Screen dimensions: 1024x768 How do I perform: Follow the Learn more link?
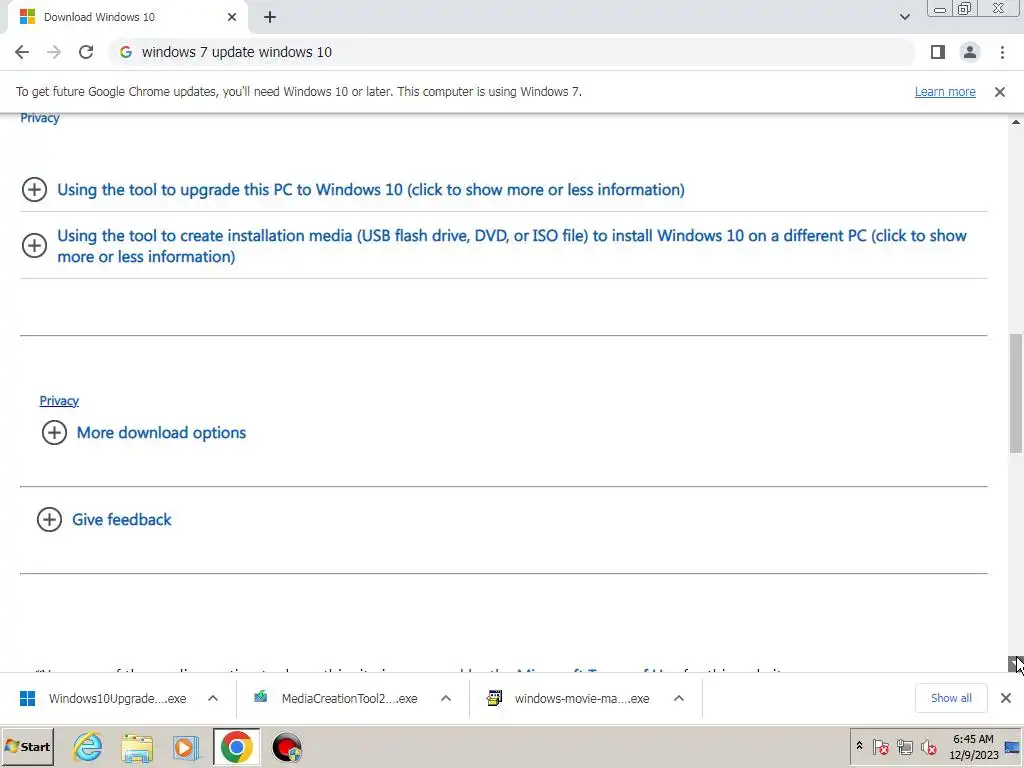pyautogui.click(x=945, y=92)
